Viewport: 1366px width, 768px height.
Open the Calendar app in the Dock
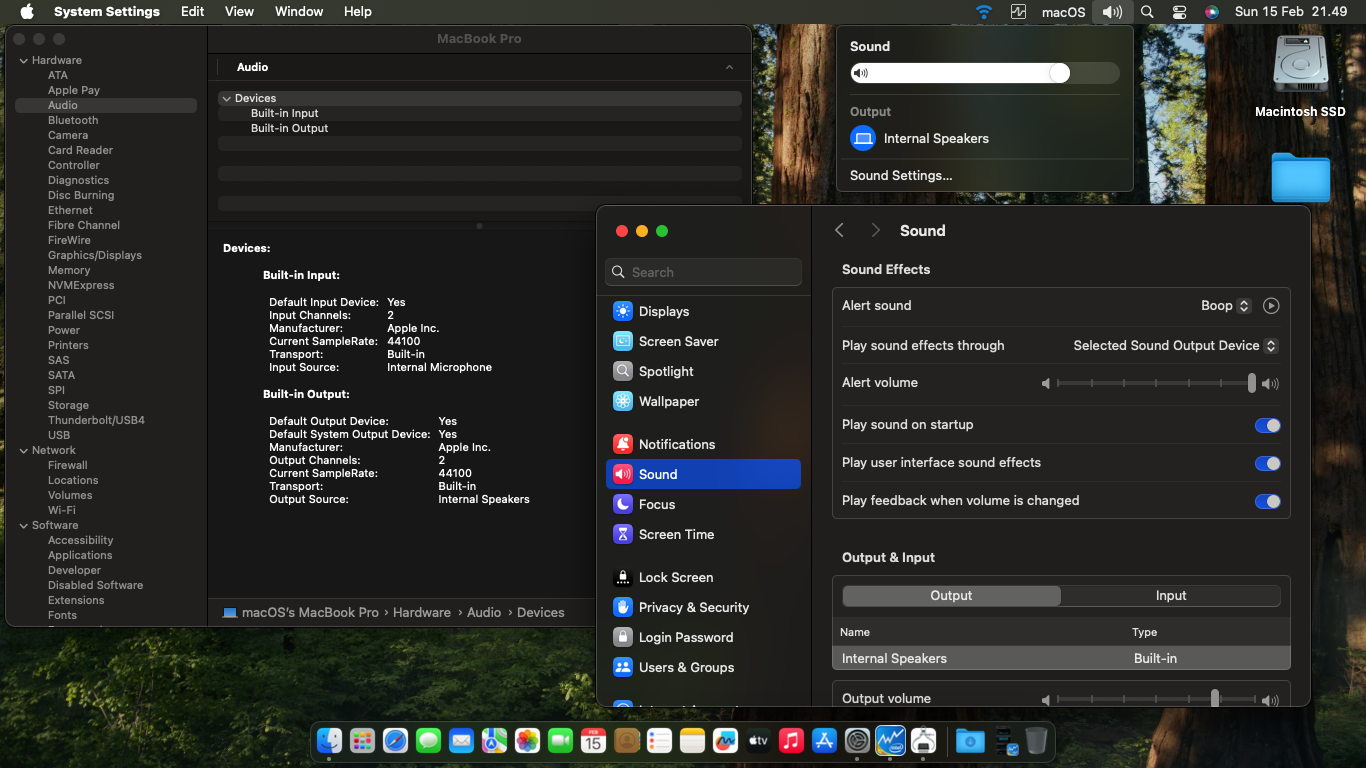pyautogui.click(x=593, y=741)
